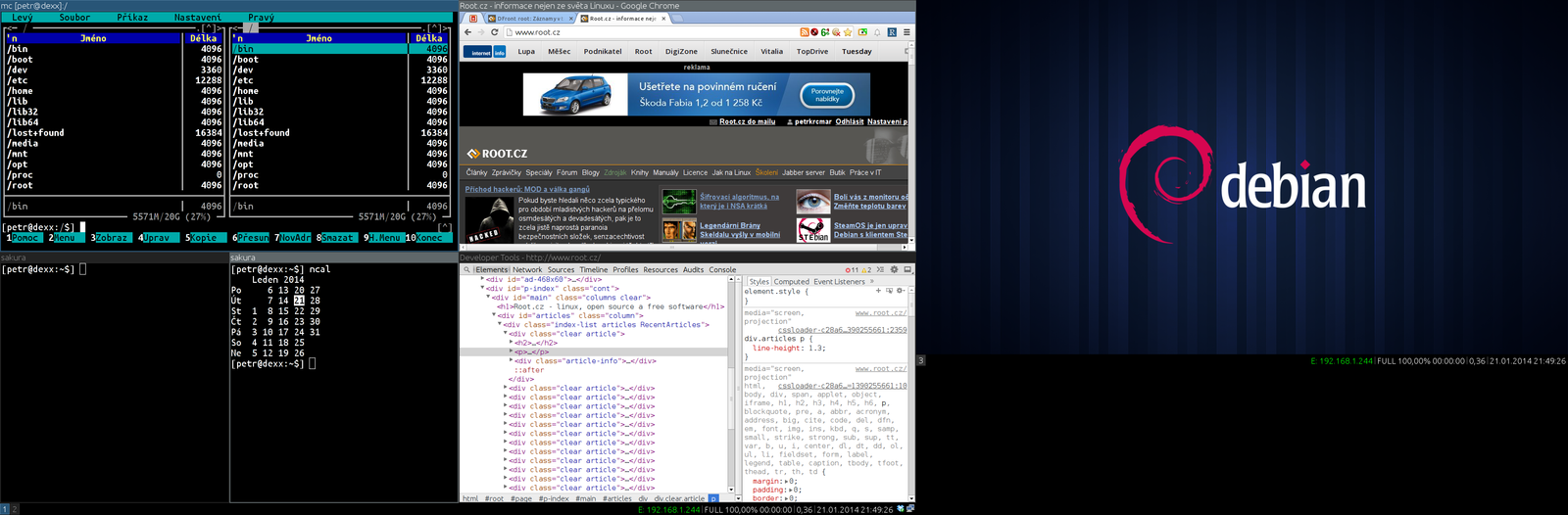Viewport: 1568px width, 515px height.
Task: Toggle element state icon in Styles pane
Action: 890,291
